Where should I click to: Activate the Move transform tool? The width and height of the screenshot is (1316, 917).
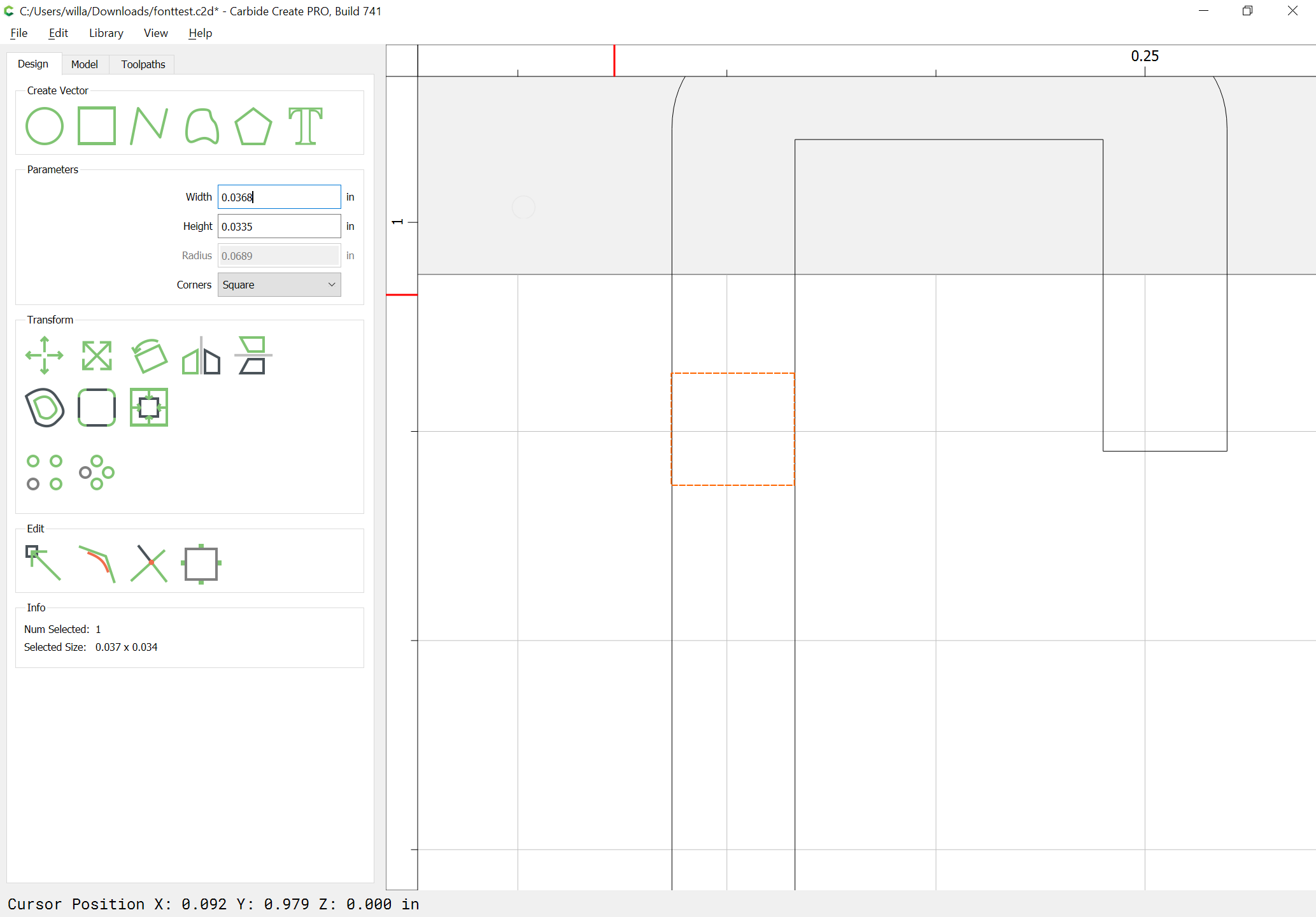pos(45,355)
